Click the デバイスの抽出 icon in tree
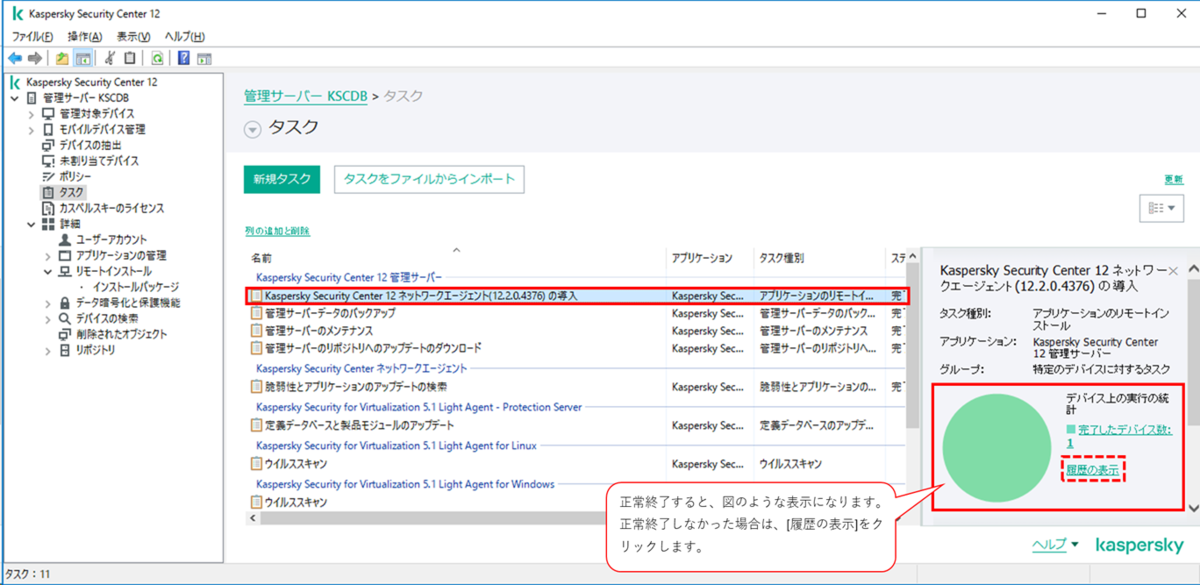The image size is (1200, 585). tap(48, 145)
